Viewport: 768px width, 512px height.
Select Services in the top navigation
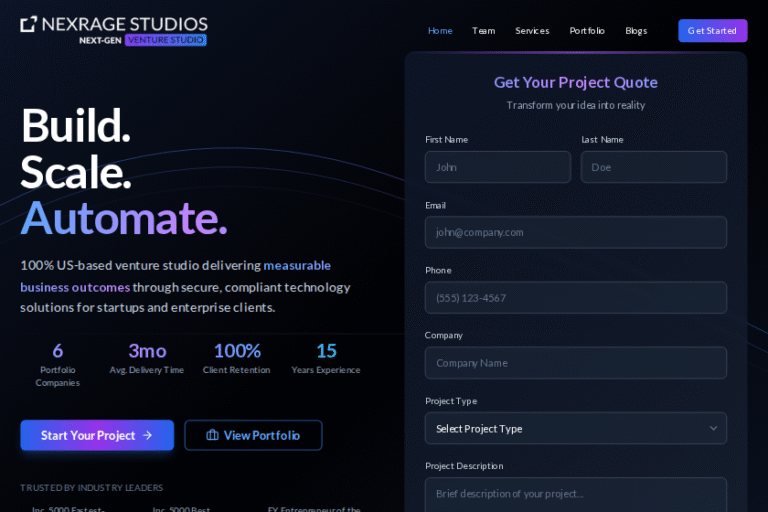[532, 30]
